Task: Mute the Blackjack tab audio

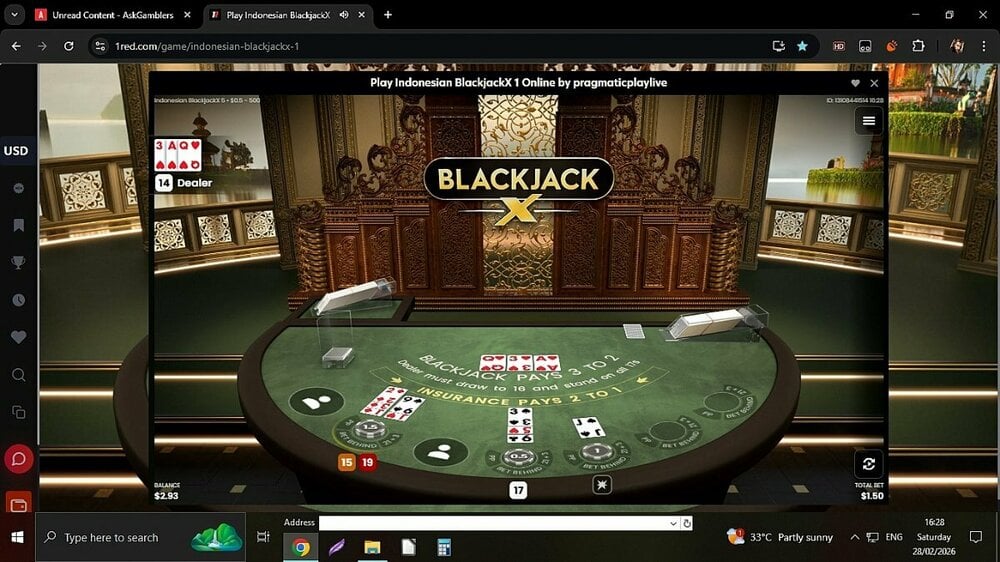Action: [x=345, y=15]
